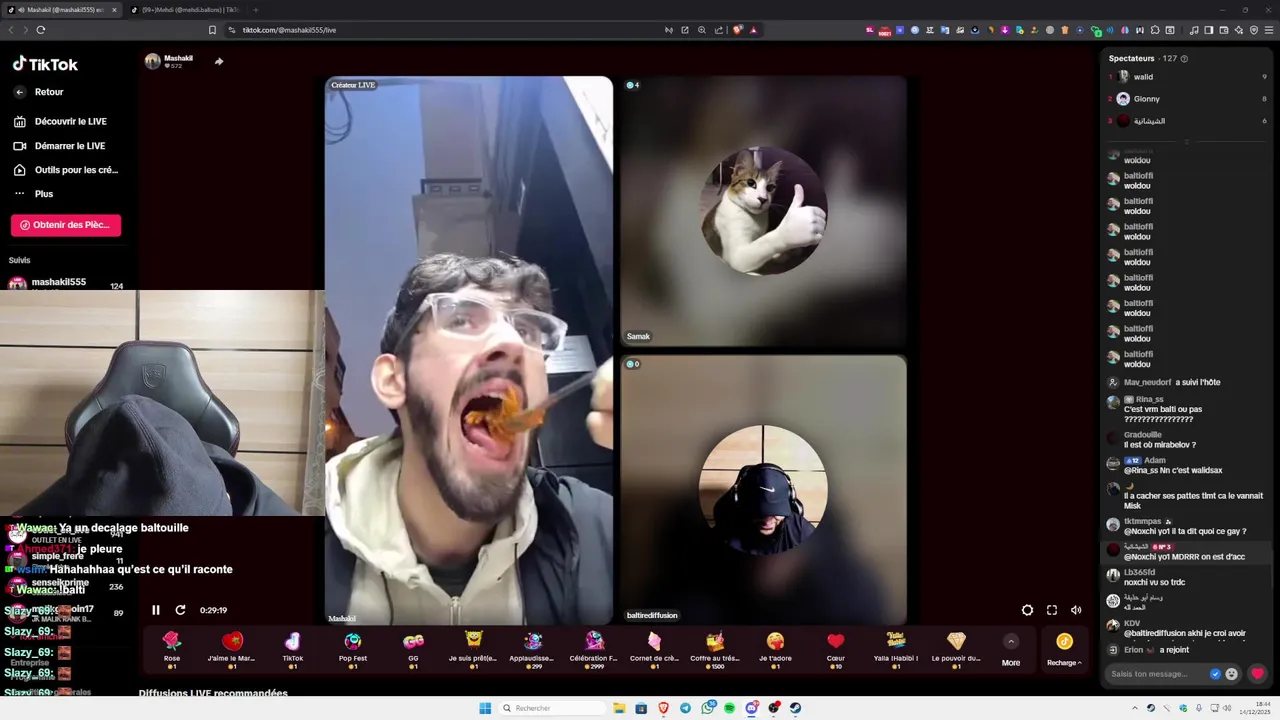Open Brave Shields lion icon
Screen dimensions: 1280x720
738,30
